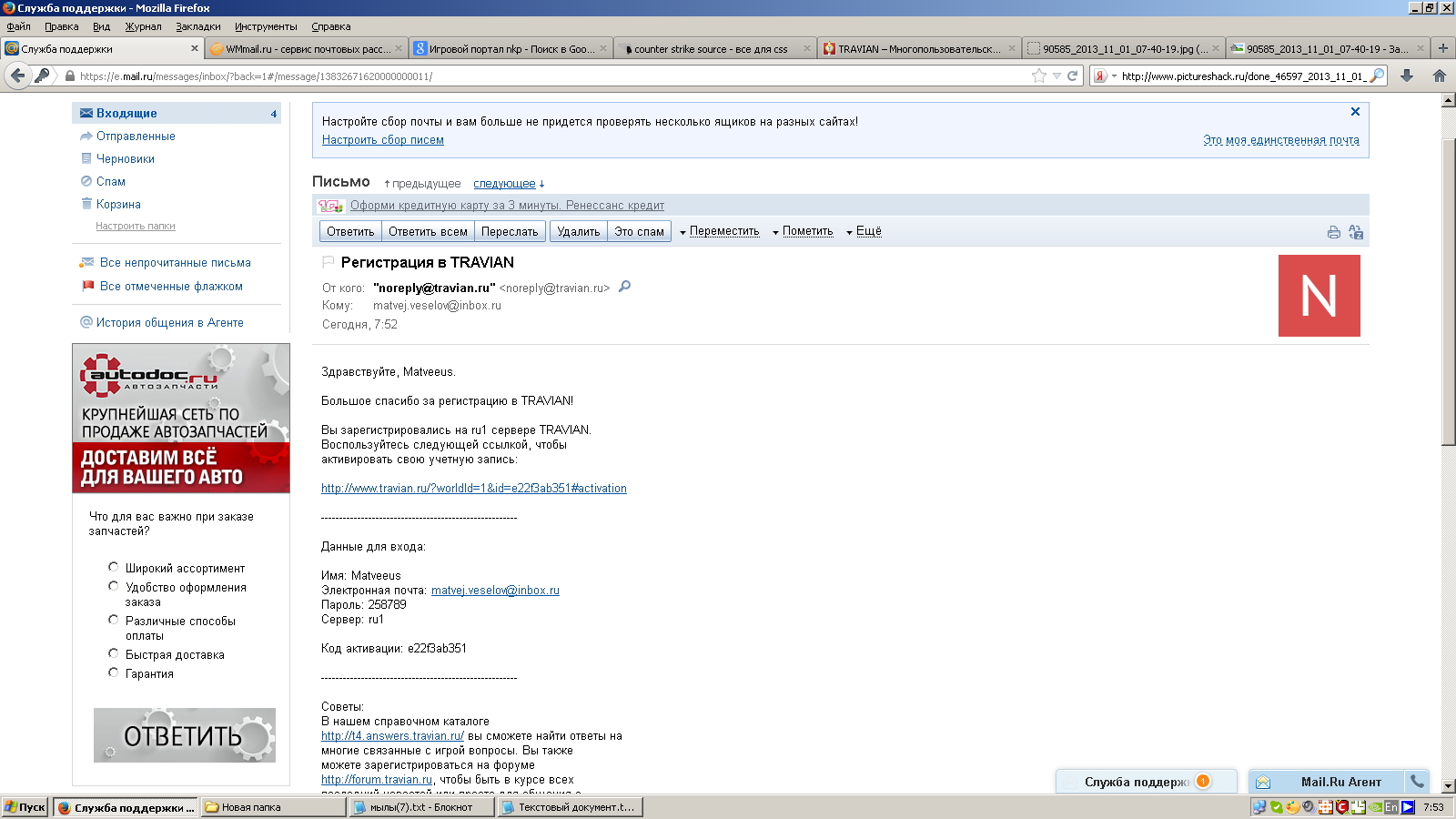Viewport: 1456px width, 819px height.
Task: Go to the следующее letter link
Action: pos(504,183)
